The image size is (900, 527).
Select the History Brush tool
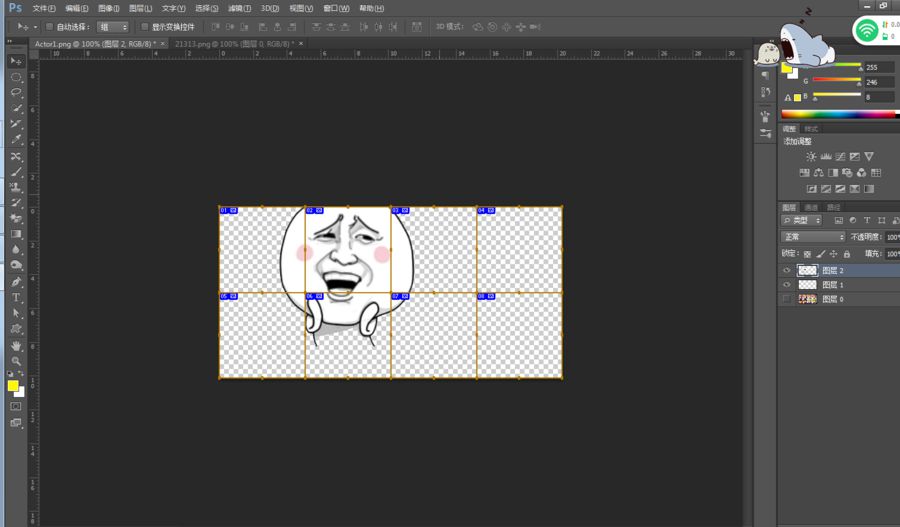(15, 203)
